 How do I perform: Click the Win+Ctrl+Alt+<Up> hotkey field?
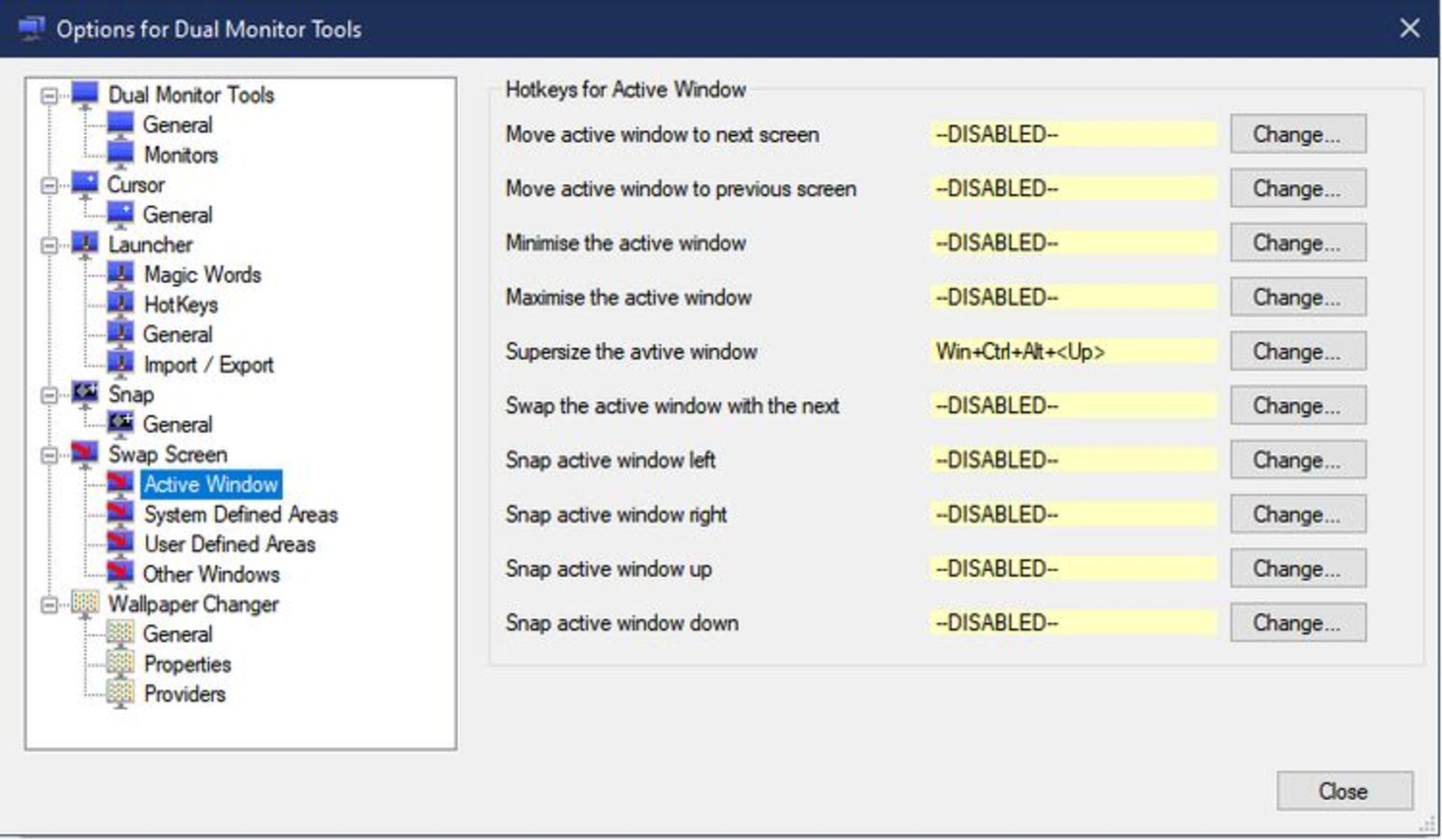point(1072,351)
